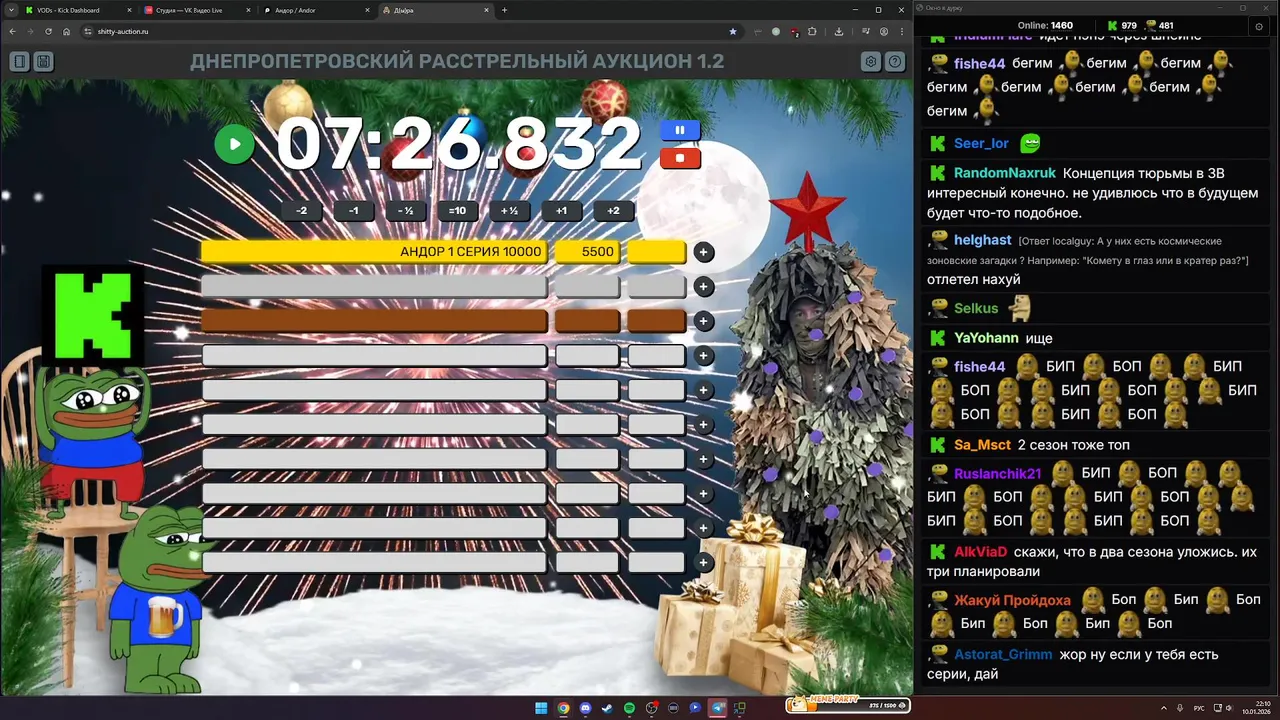
Task: Stop the timer with the red stop button
Action: pos(680,157)
